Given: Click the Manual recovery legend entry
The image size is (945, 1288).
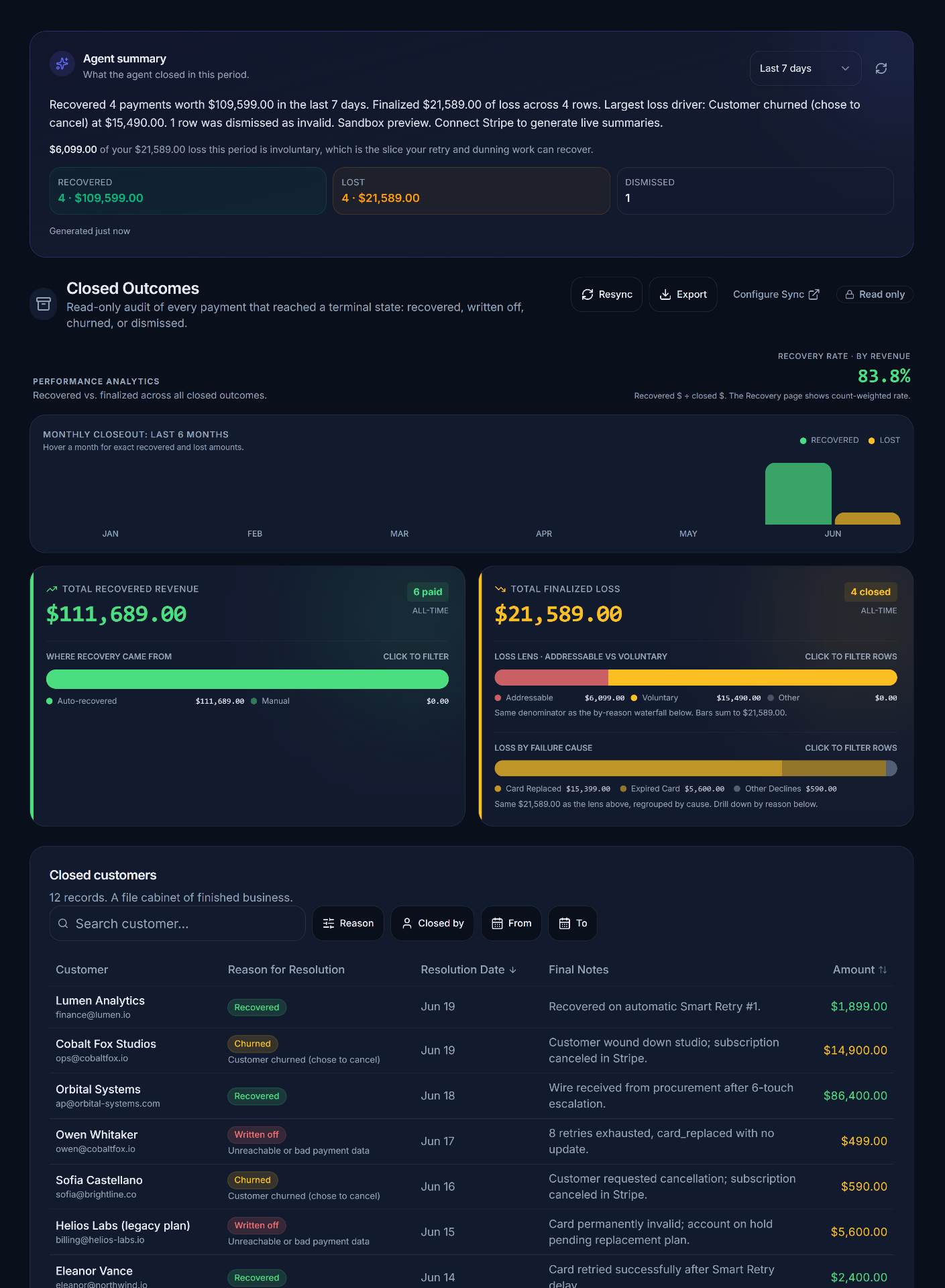Looking at the screenshot, I should [349, 701].
